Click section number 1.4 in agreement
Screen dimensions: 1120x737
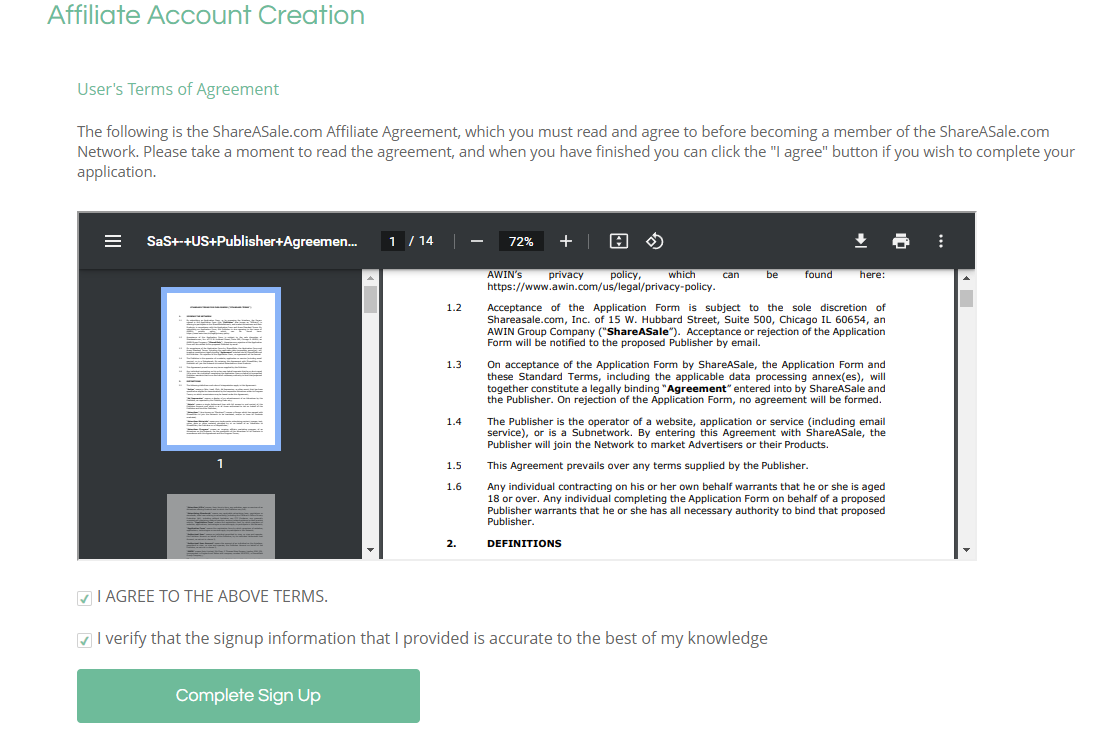click(454, 422)
